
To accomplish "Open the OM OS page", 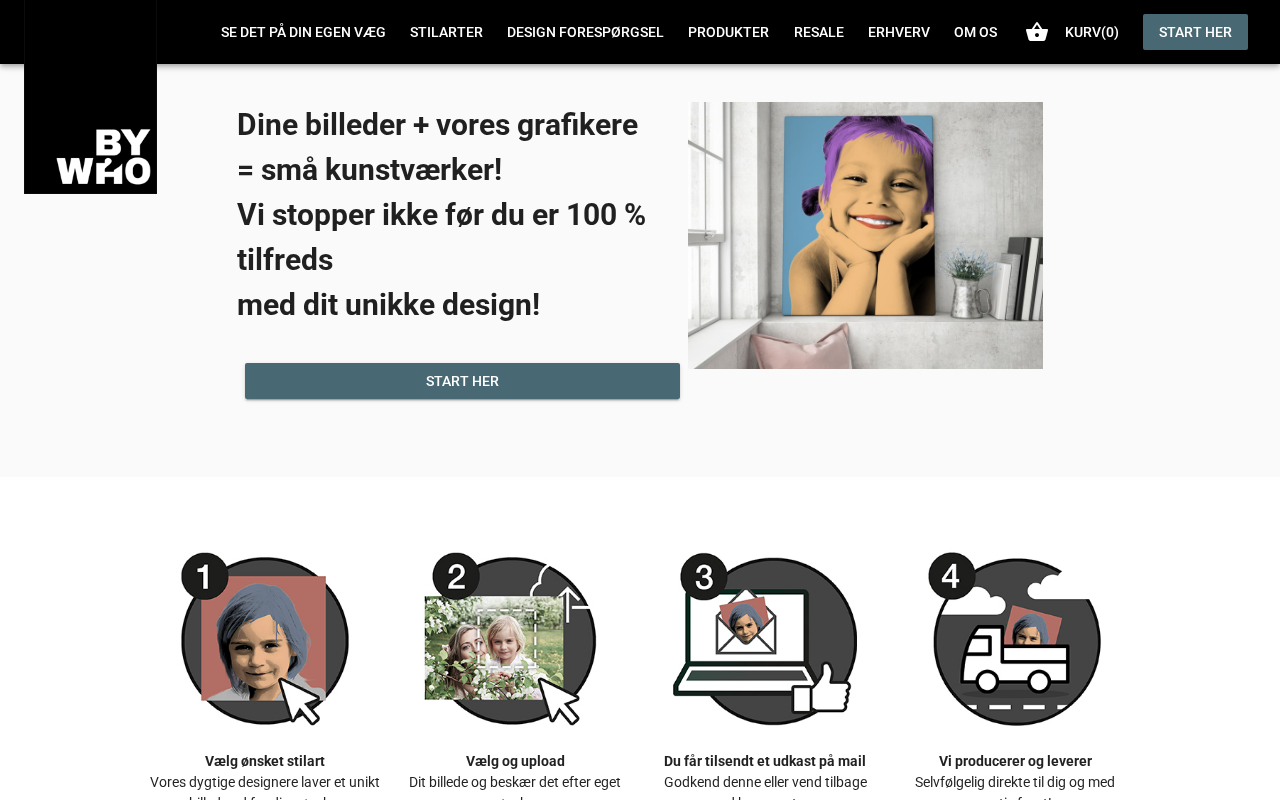I will pos(975,32).
